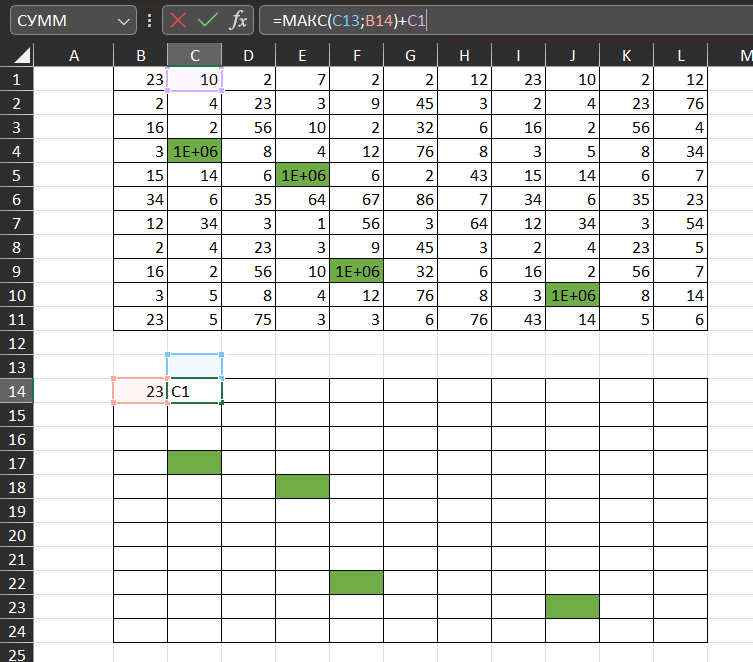Click empty green cell F22
Viewport: 753px width, 662px height.
pyautogui.click(x=356, y=582)
